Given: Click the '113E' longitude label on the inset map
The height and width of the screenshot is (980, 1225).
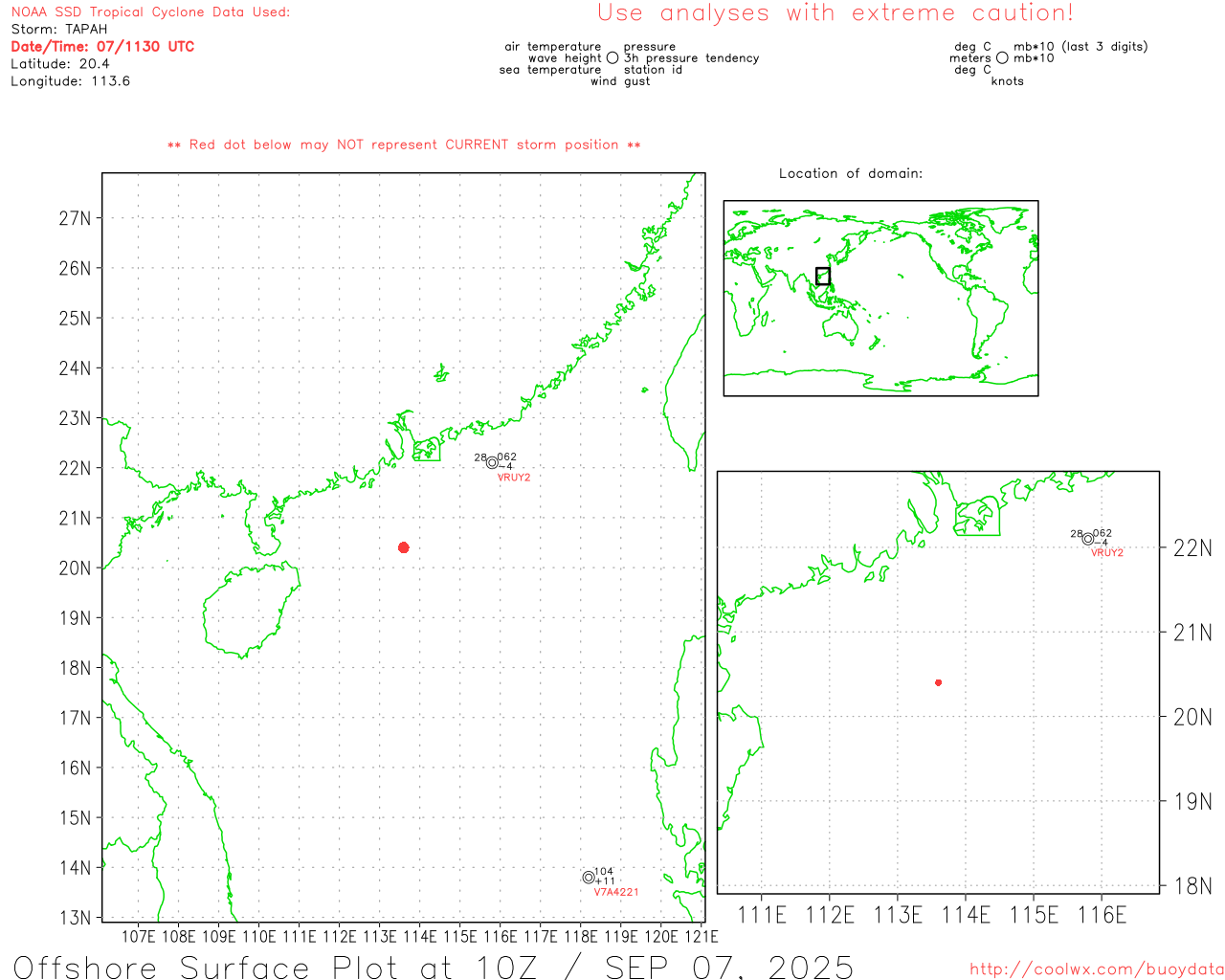Looking at the screenshot, I should tap(898, 915).
